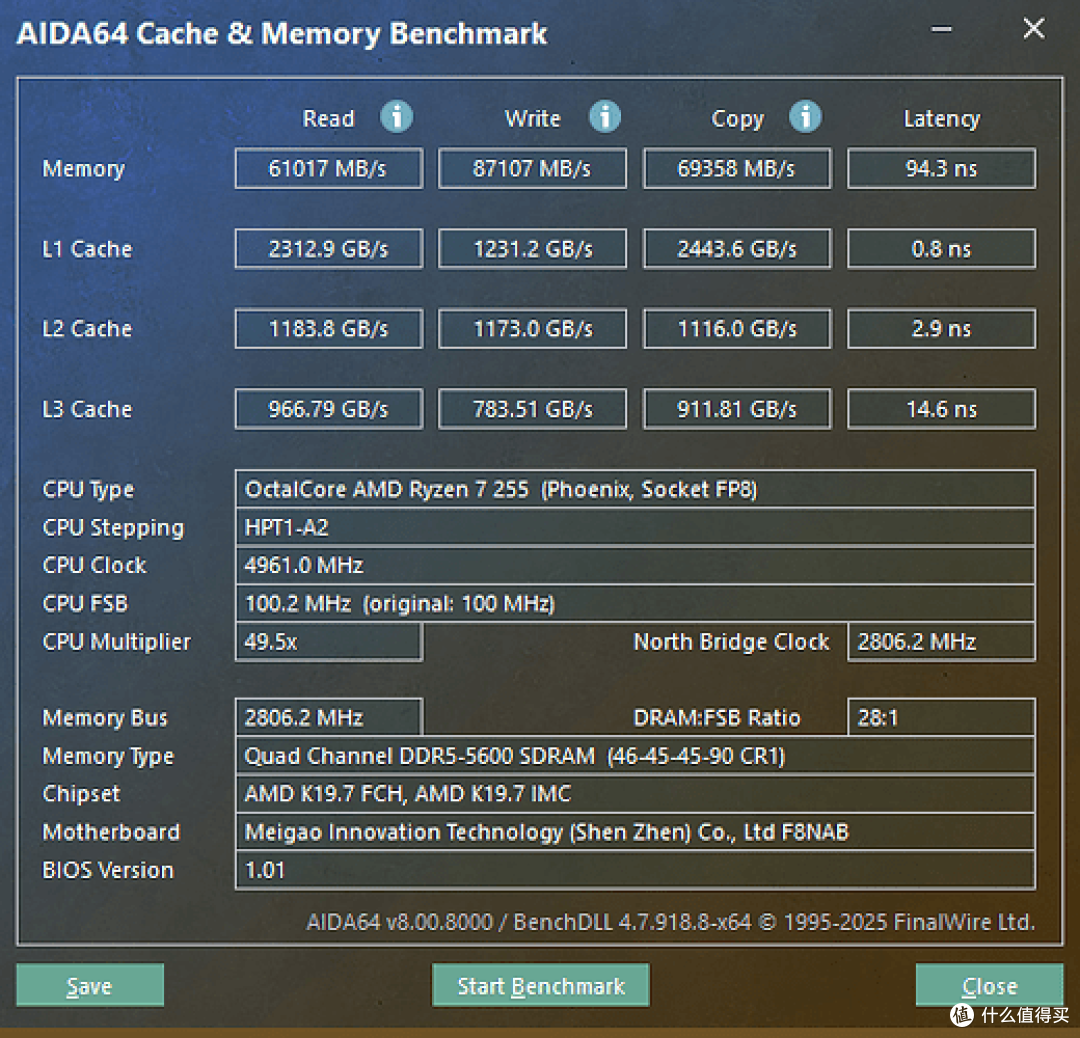Select L3 Cache read 966.79 GB/s
The height and width of the screenshot is (1038, 1080).
tap(329, 409)
